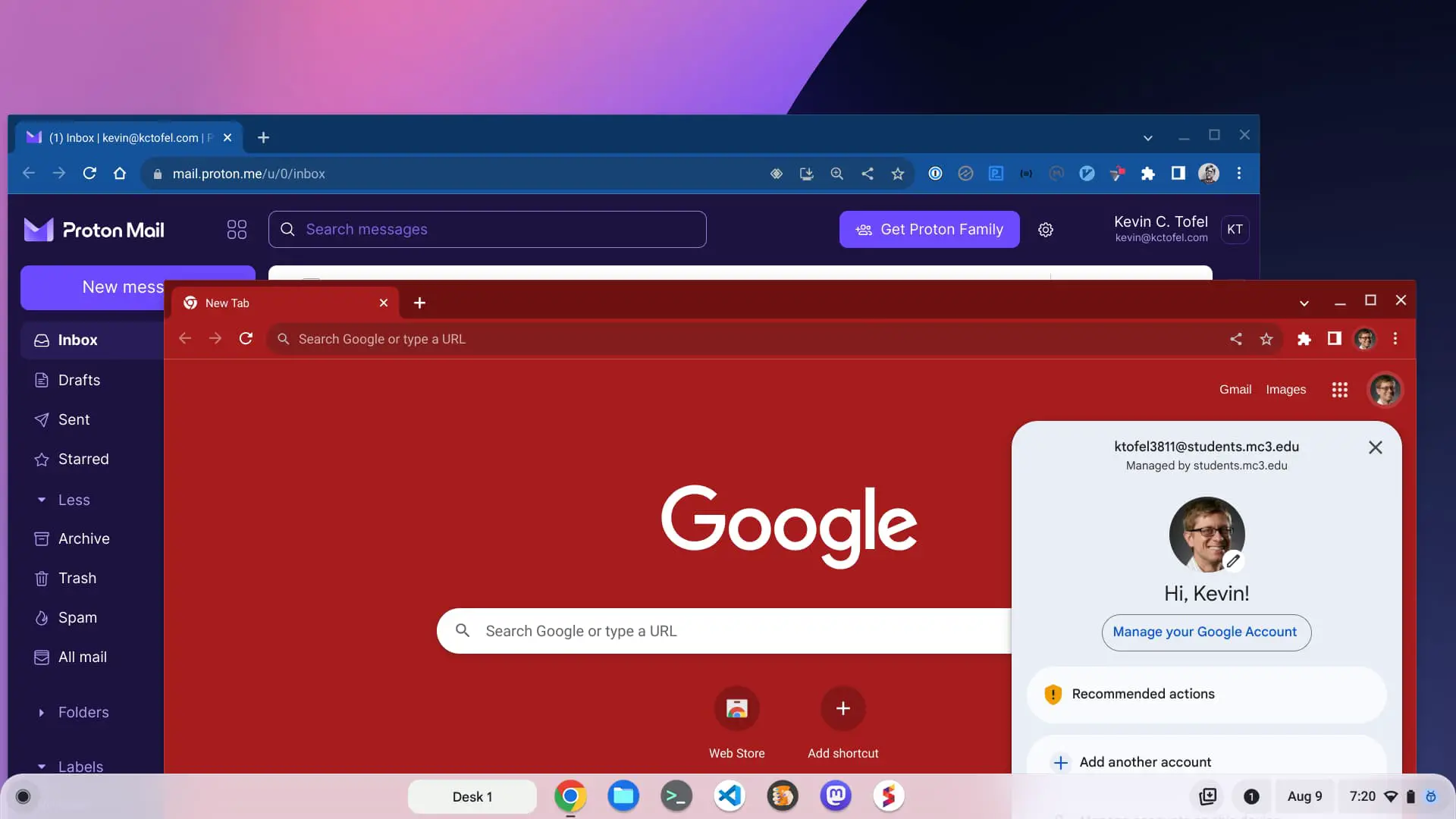Screen dimensions: 1456x819
Task: Open the Aug 9 calendar in shelf
Action: 1304,796
